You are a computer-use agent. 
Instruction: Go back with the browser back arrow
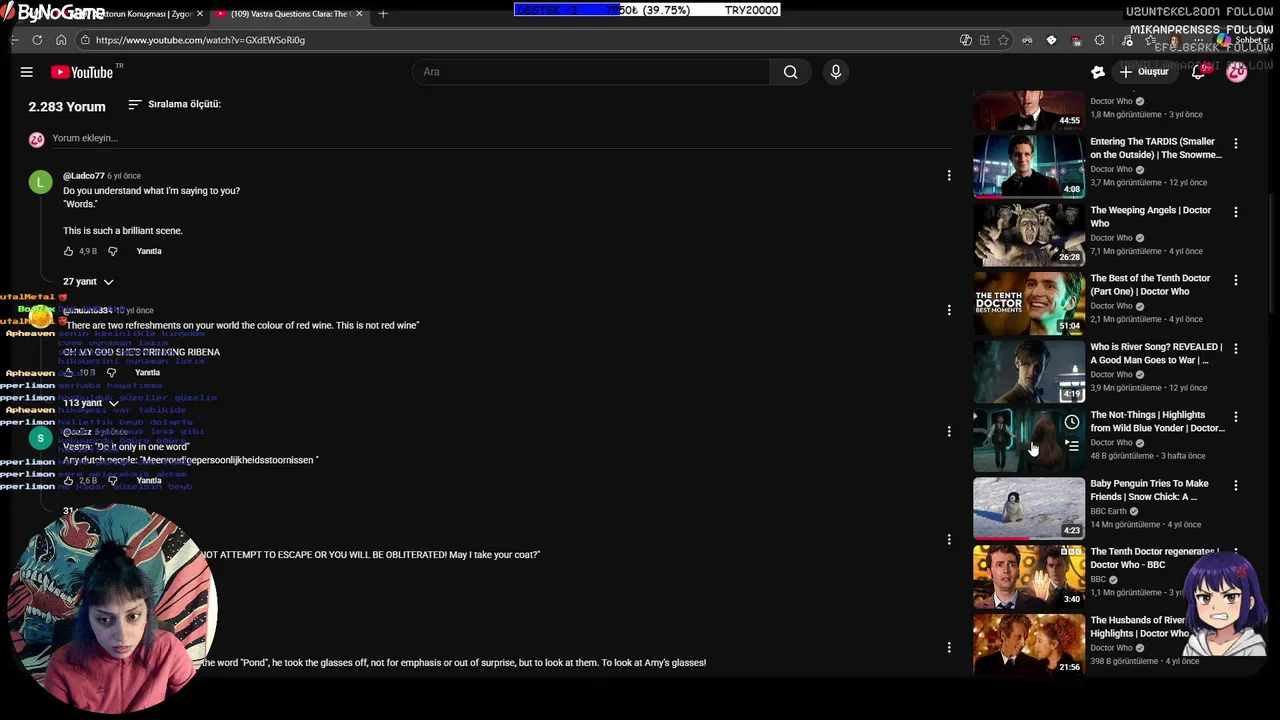click(x=14, y=40)
